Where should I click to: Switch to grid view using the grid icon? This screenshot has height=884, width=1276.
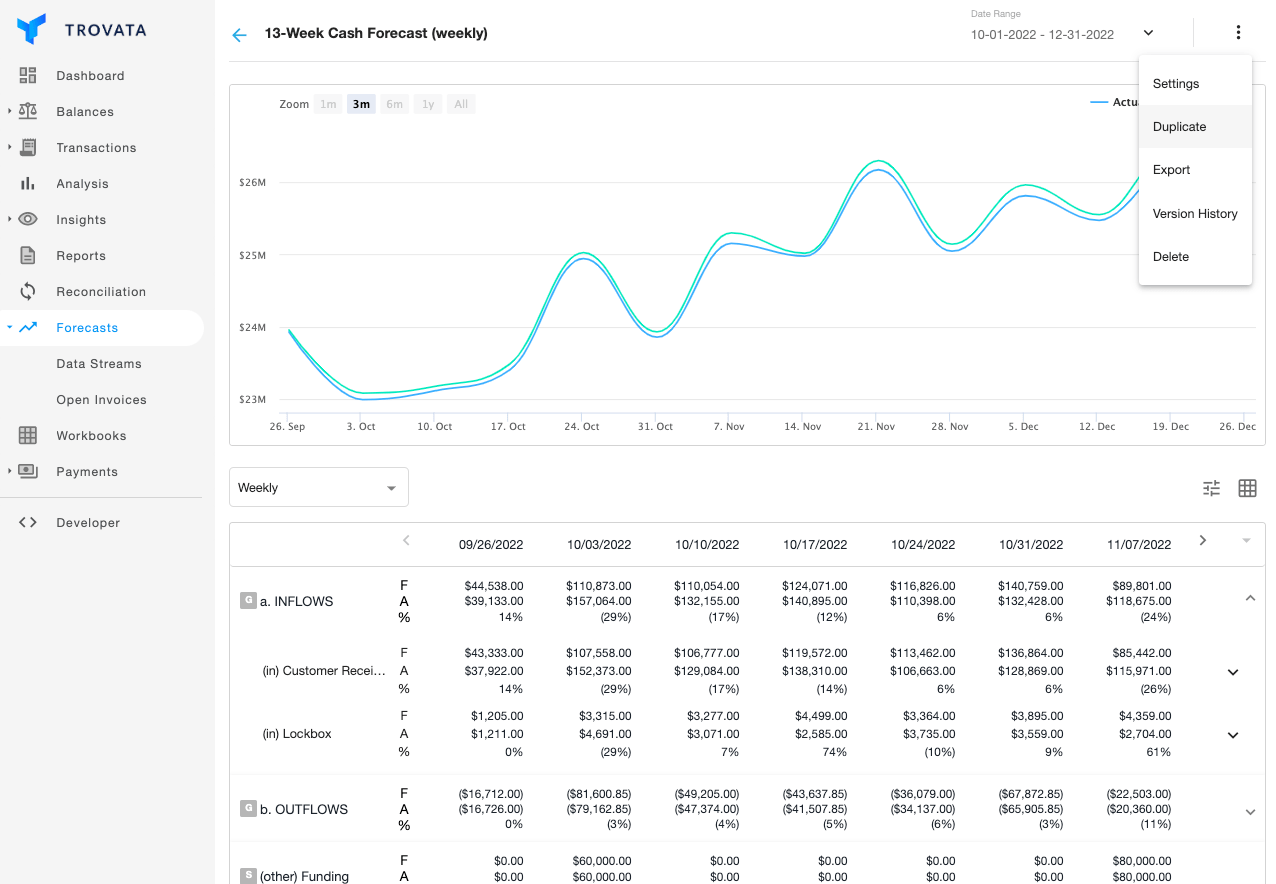pos(1247,488)
